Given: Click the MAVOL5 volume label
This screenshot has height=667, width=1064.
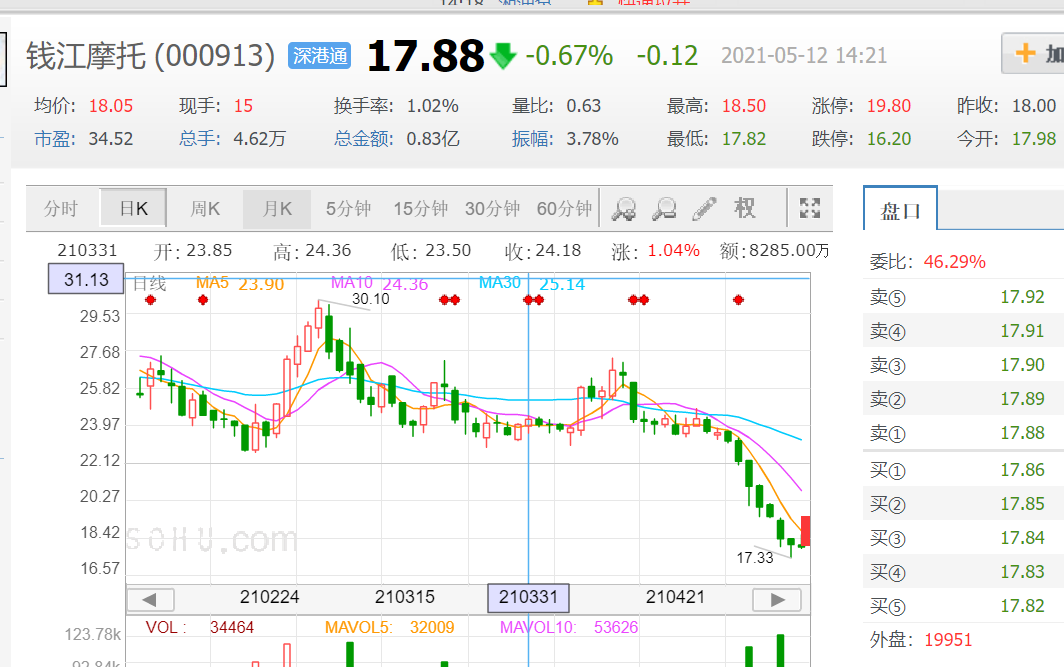Looking at the screenshot, I should [x=358, y=628].
